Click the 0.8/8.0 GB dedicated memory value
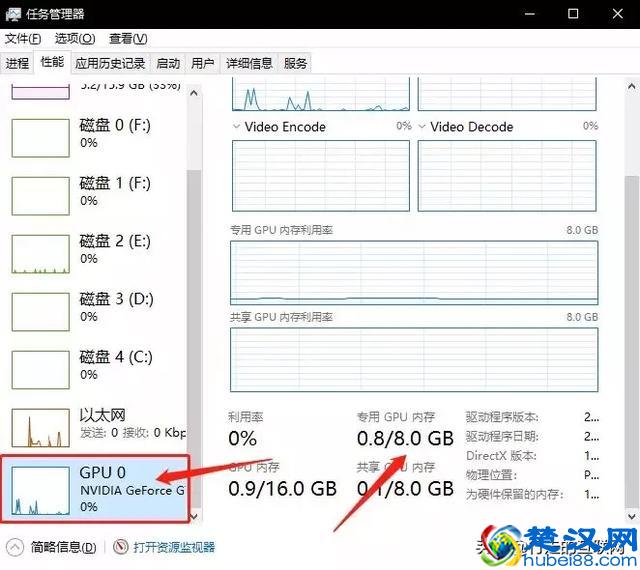Screen dimensions: 640x570 (405, 439)
